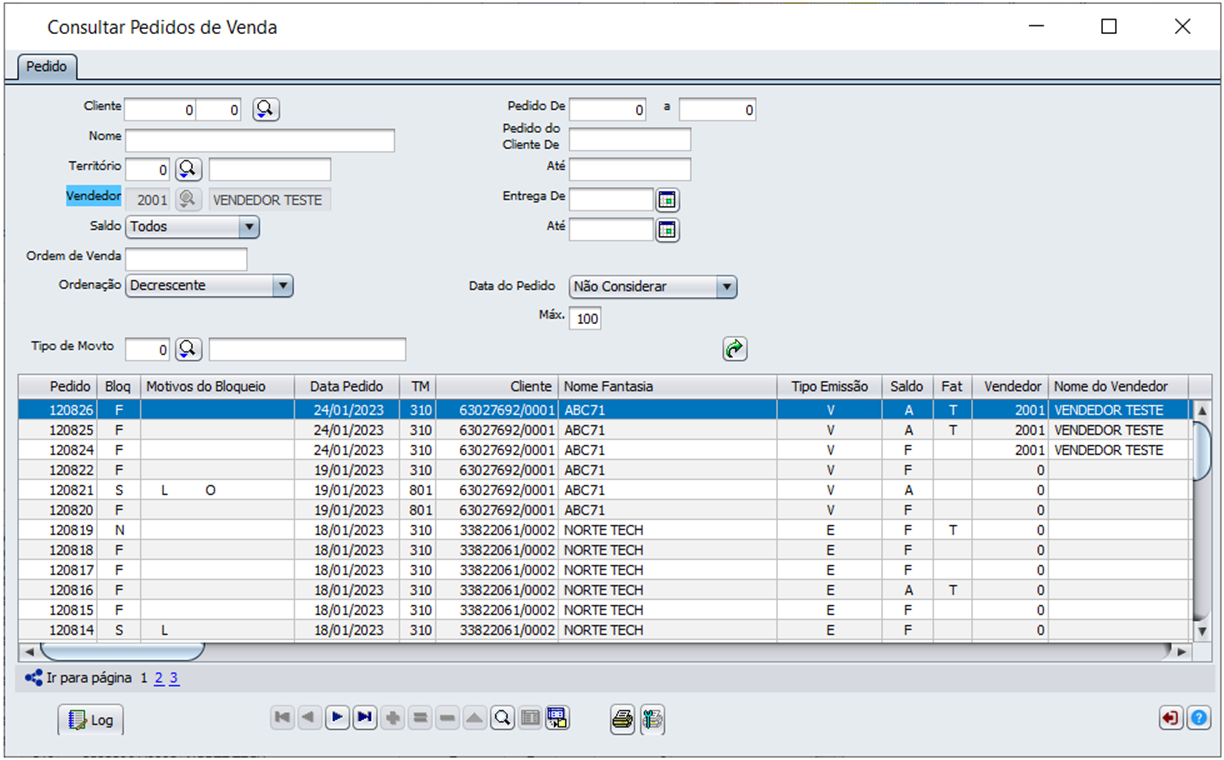Select order row 120822
The width and height of the screenshot is (1224, 760).
pos(605,470)
